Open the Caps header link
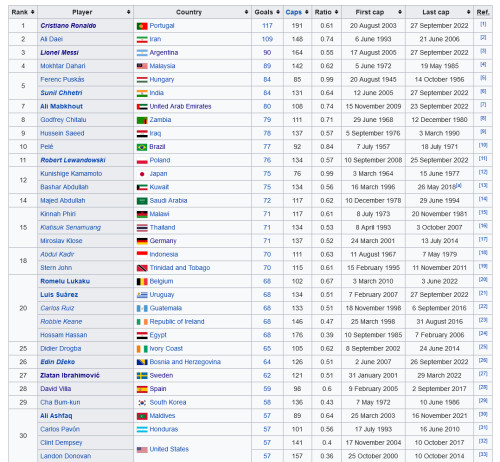 pyautogui.click(x=293, y=12)
